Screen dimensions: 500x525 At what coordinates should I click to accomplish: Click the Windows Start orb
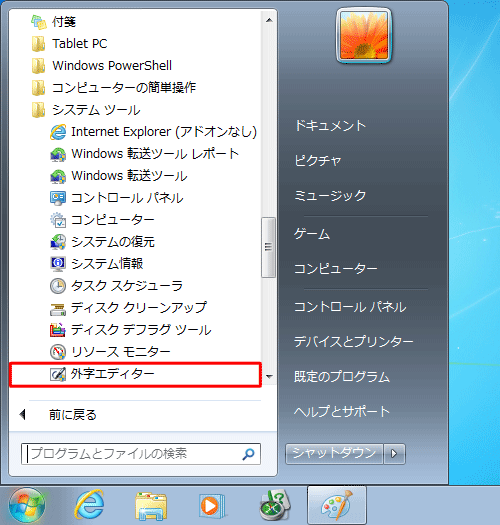(x=27, y=506)
